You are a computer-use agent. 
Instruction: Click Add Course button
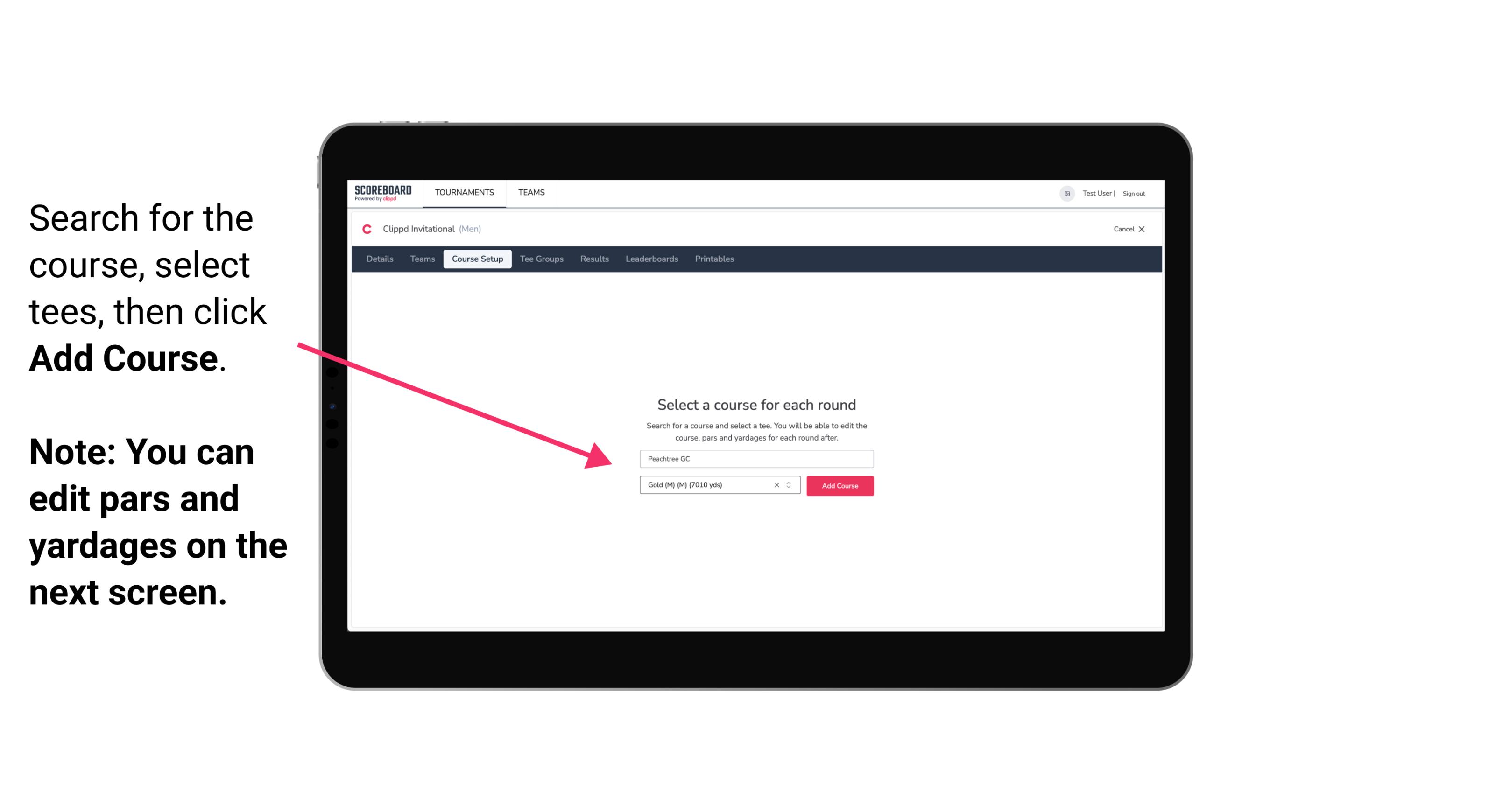pyautogui.click(x=839, y=486)
